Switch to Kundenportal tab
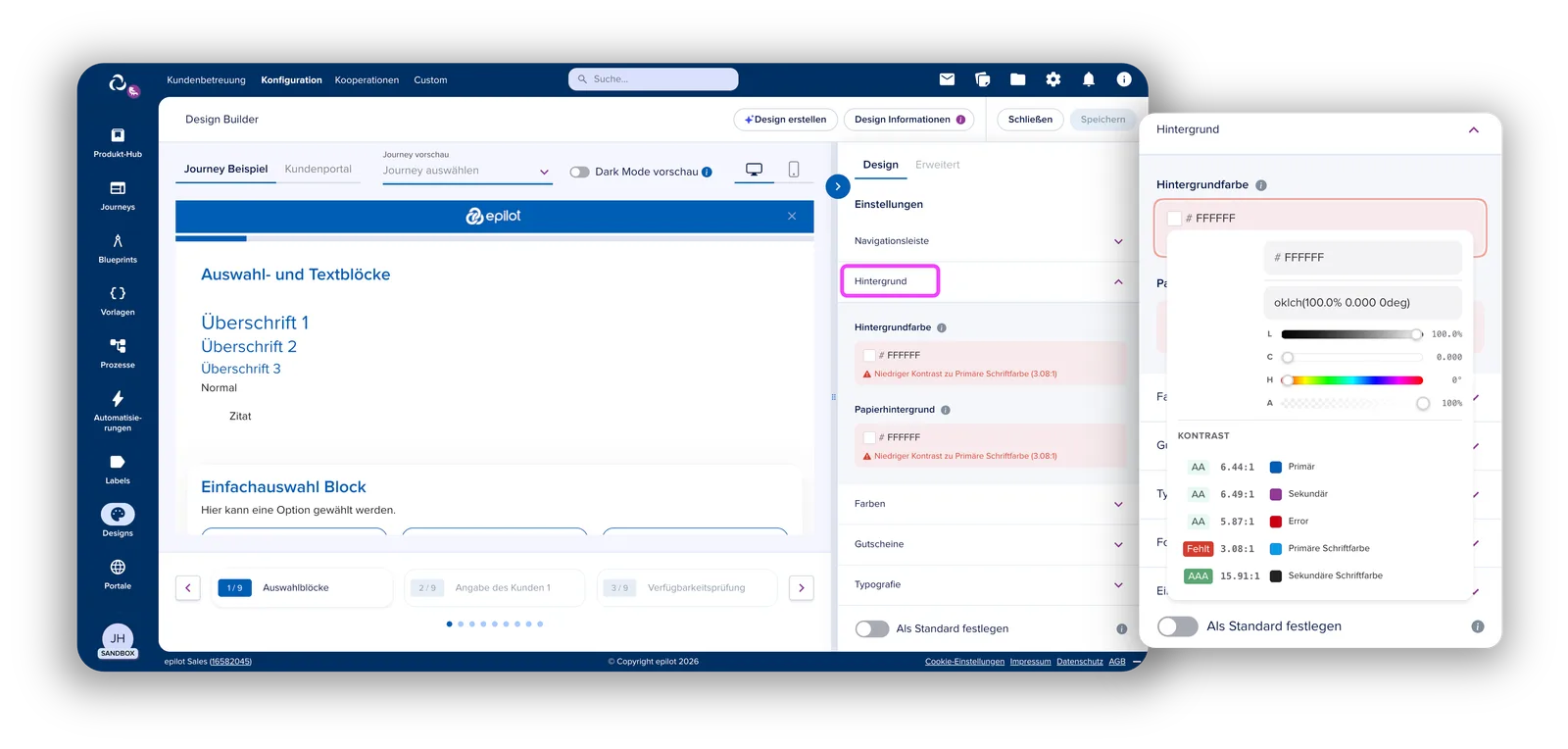Screen dimensions: 1568x749 point(318,169)
